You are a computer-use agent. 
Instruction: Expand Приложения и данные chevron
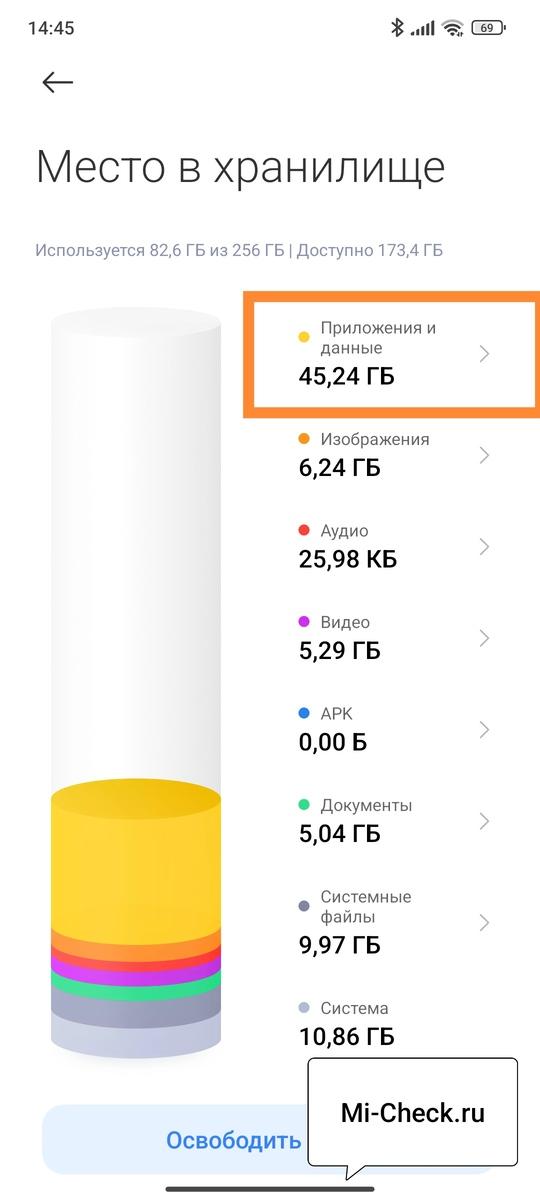pyautogui.click(x=485, y=353)
